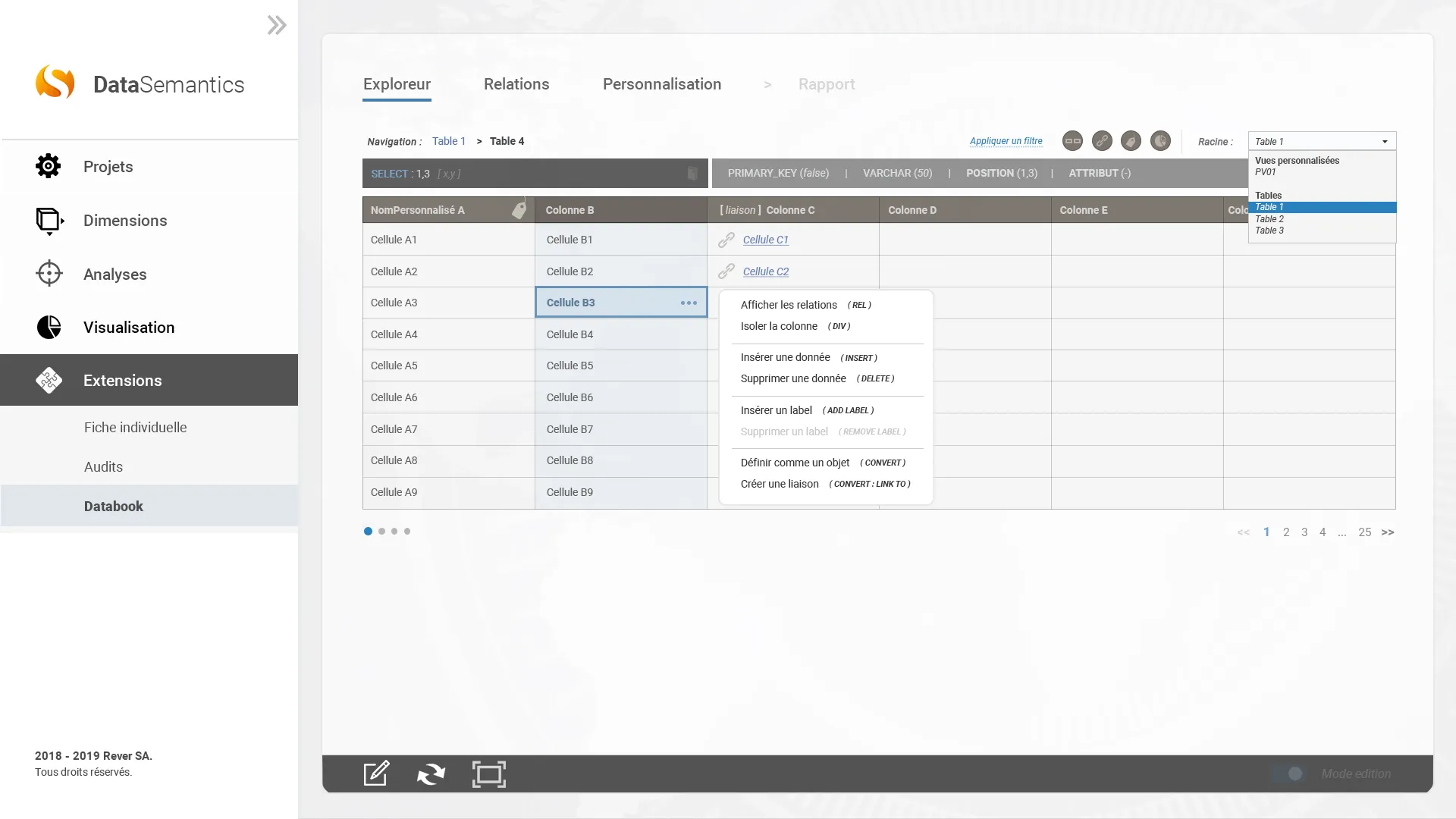Open the Racine dropdown arrow
Image resolution: width=1456 pixels, height=819 pixels.
1385,142
